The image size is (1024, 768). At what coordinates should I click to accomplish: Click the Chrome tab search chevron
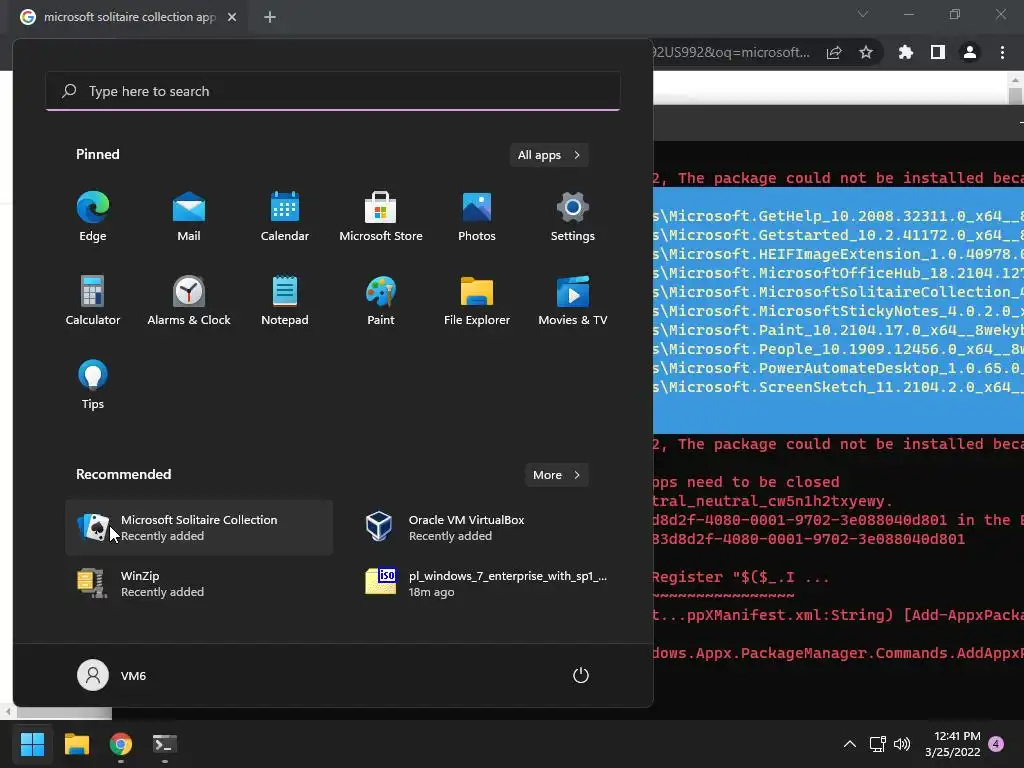(863, 14)
